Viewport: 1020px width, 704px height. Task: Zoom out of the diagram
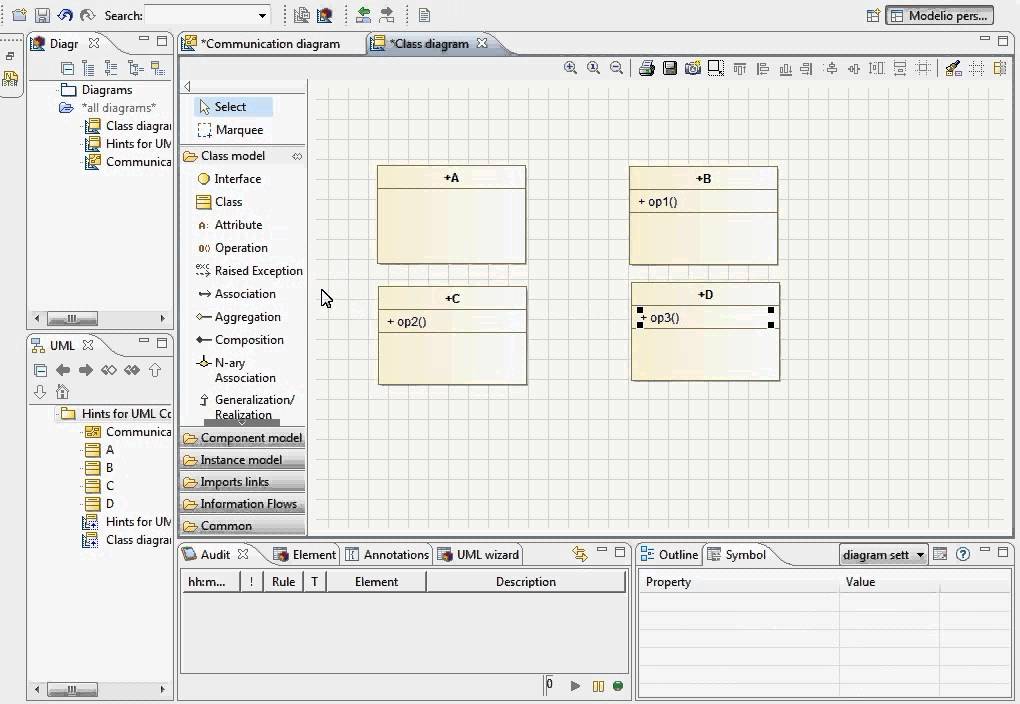pos(616,68)
